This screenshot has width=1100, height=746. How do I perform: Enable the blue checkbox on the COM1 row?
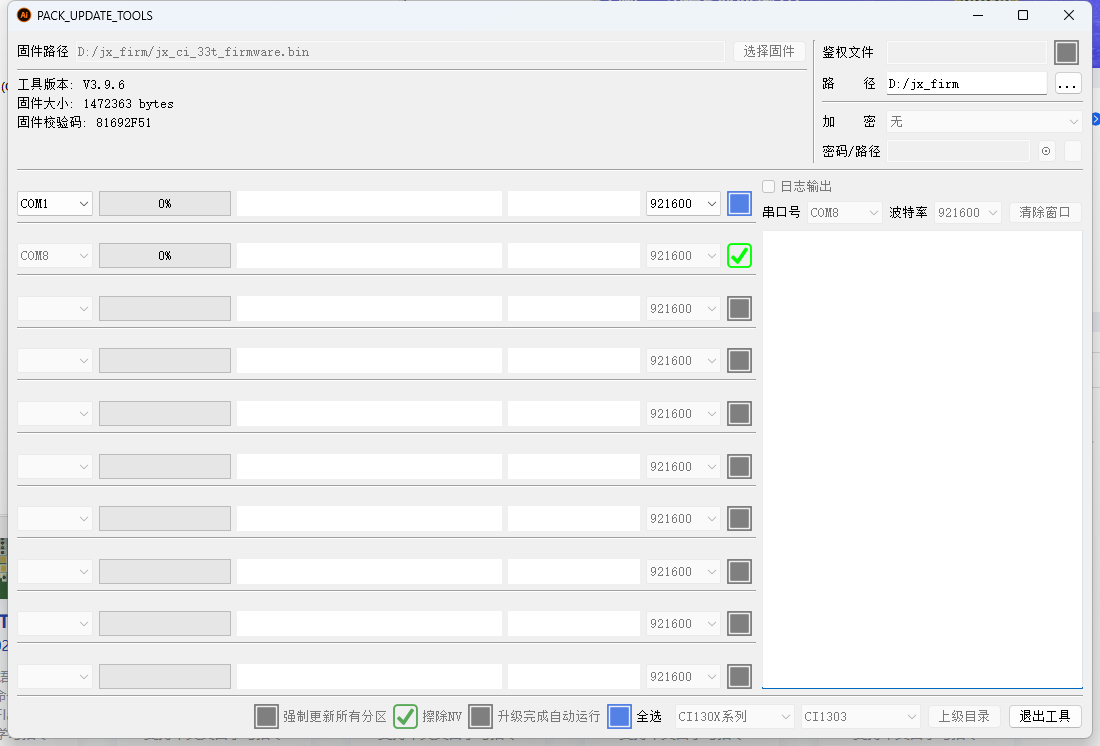(x=739, y=203)
